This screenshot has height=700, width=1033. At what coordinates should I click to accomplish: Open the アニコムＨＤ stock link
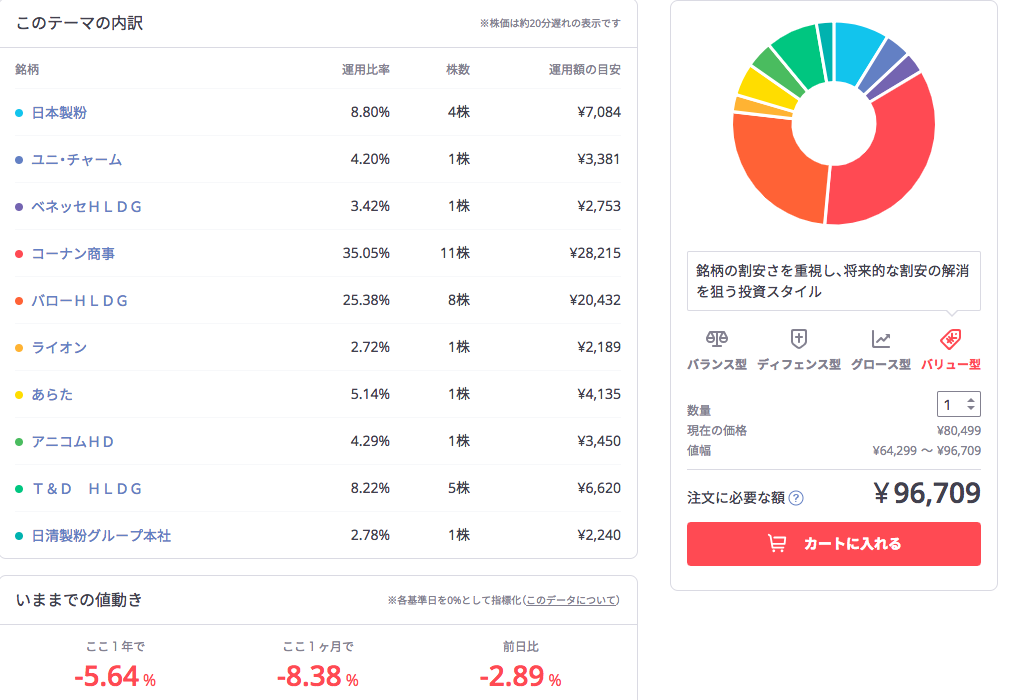coord(72,442)
